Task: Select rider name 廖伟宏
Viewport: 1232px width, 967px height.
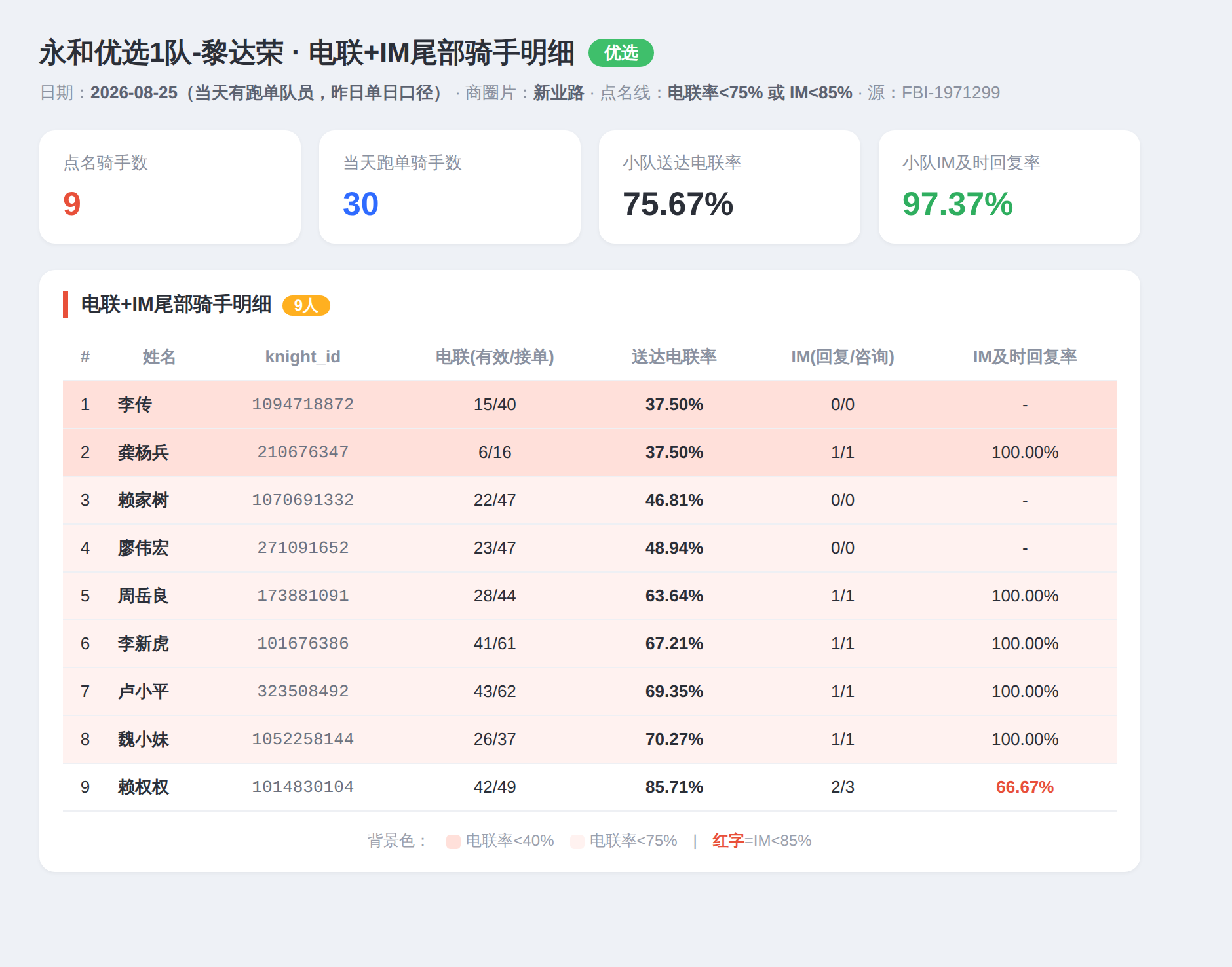Action: coord(144,548)
